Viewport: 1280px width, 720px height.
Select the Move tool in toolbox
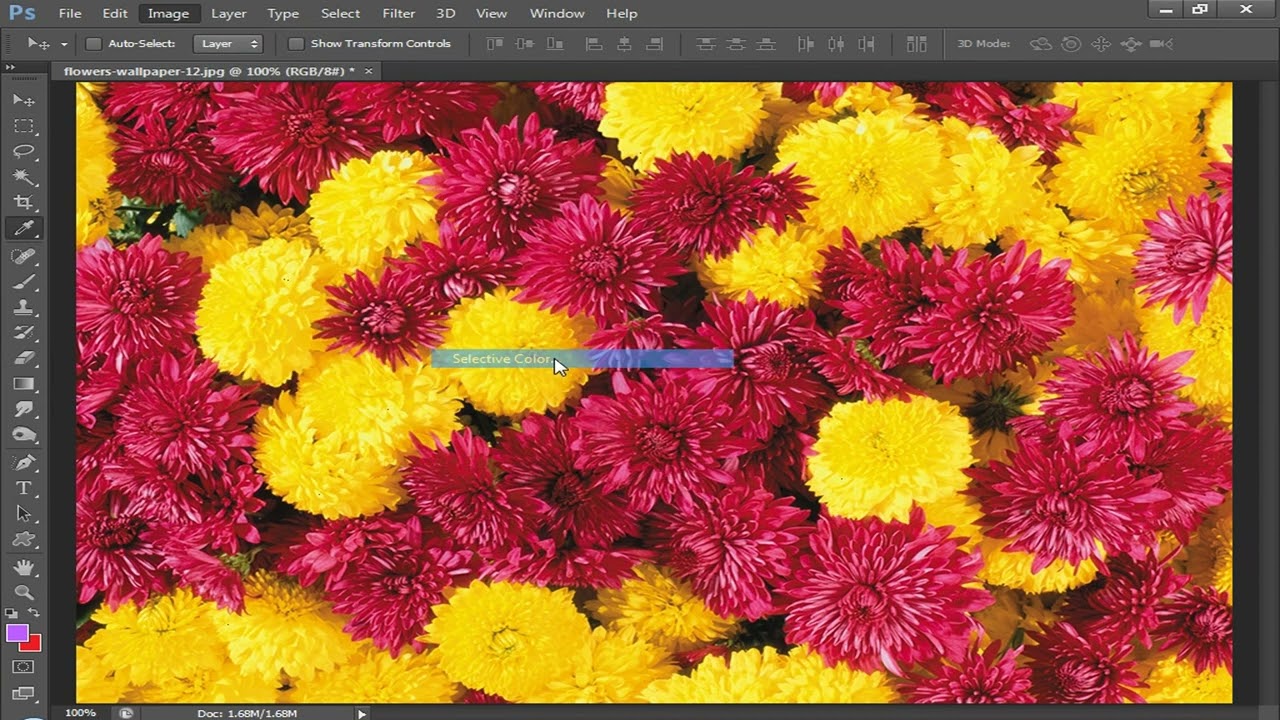[23, 100]
